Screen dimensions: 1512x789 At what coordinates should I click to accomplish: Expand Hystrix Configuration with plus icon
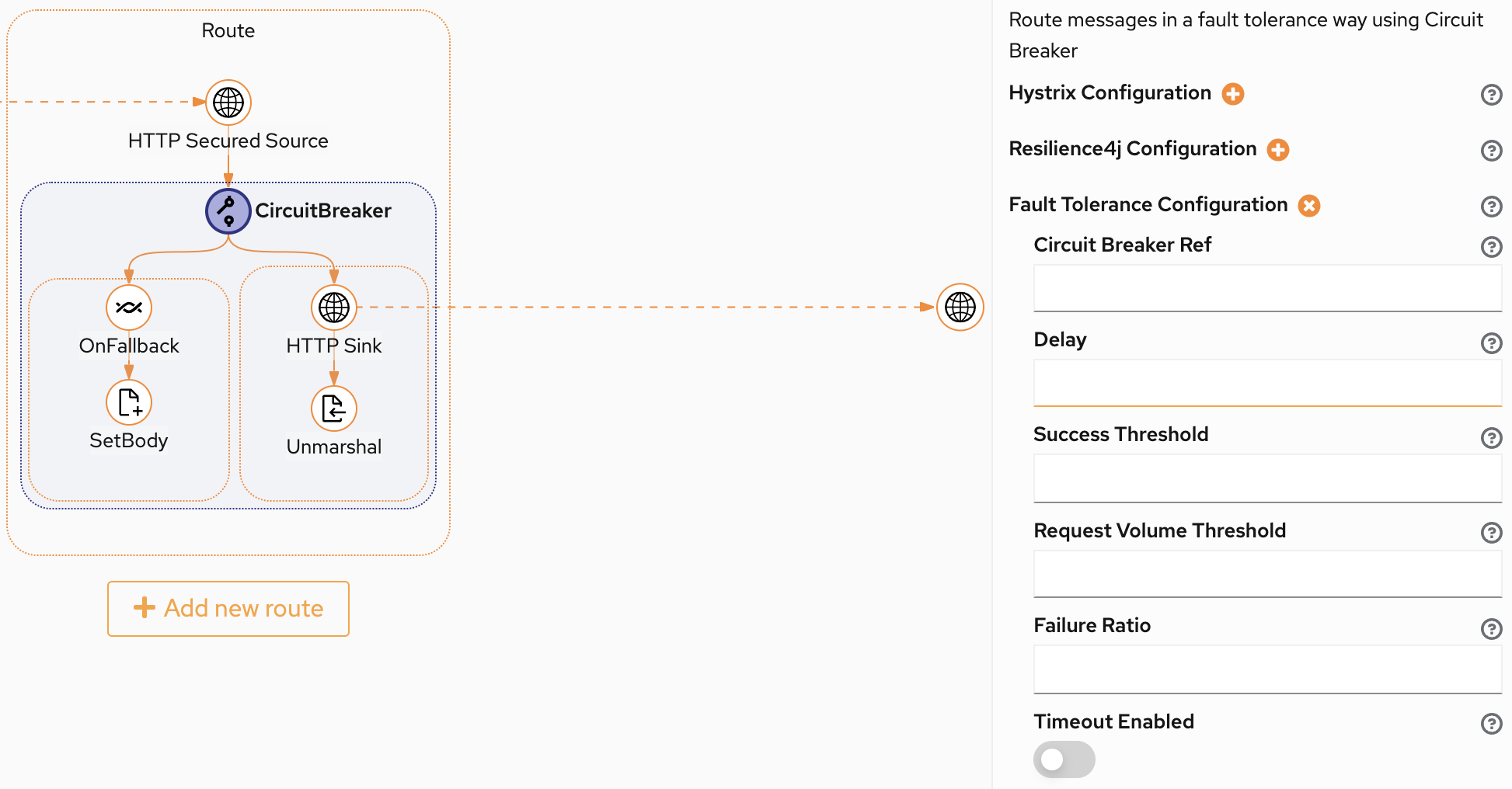click(1233, 94)
